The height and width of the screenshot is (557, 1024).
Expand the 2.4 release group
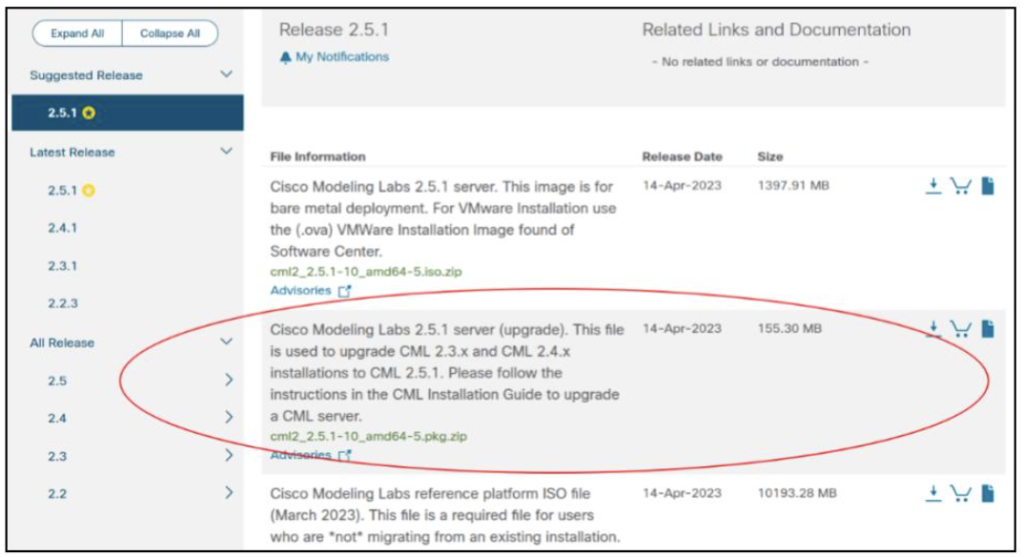228,417
